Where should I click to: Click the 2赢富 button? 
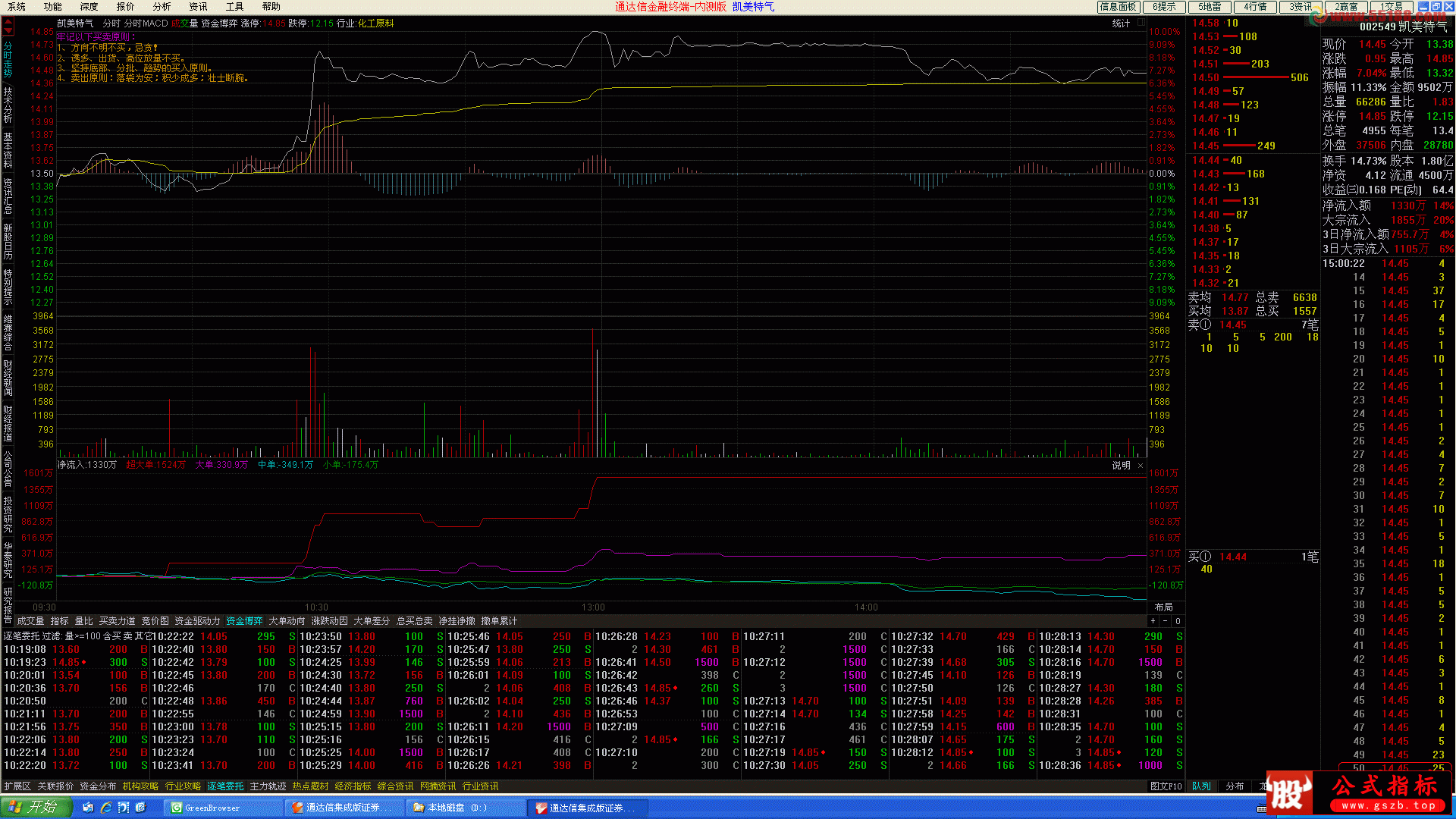tap(1346, 7)
